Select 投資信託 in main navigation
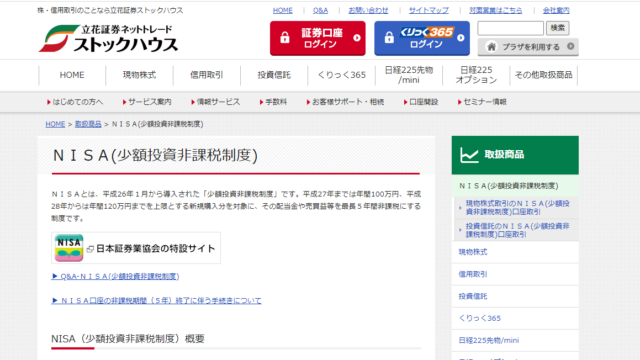640x360 pixels. 274,75
